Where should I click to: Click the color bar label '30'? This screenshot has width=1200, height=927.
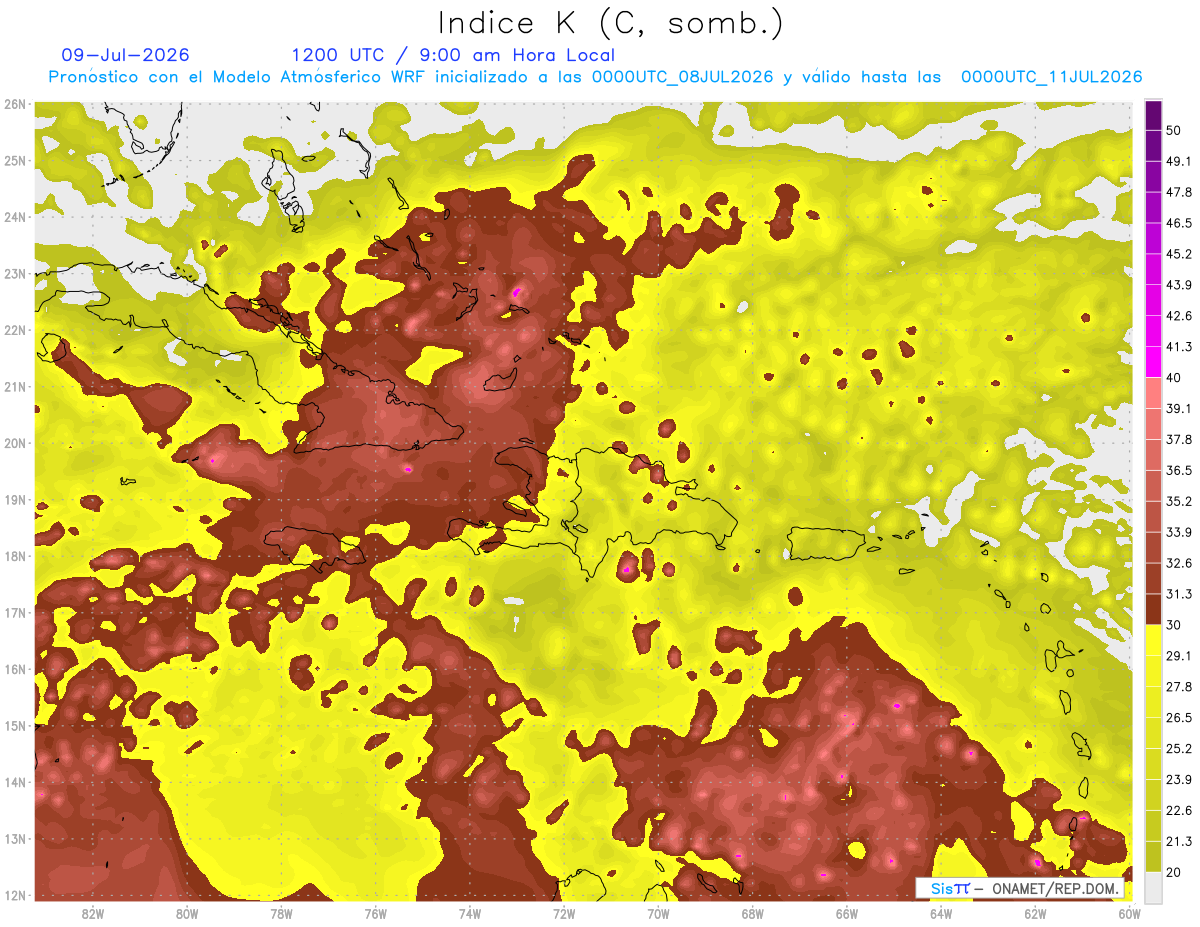(1174, 625)
